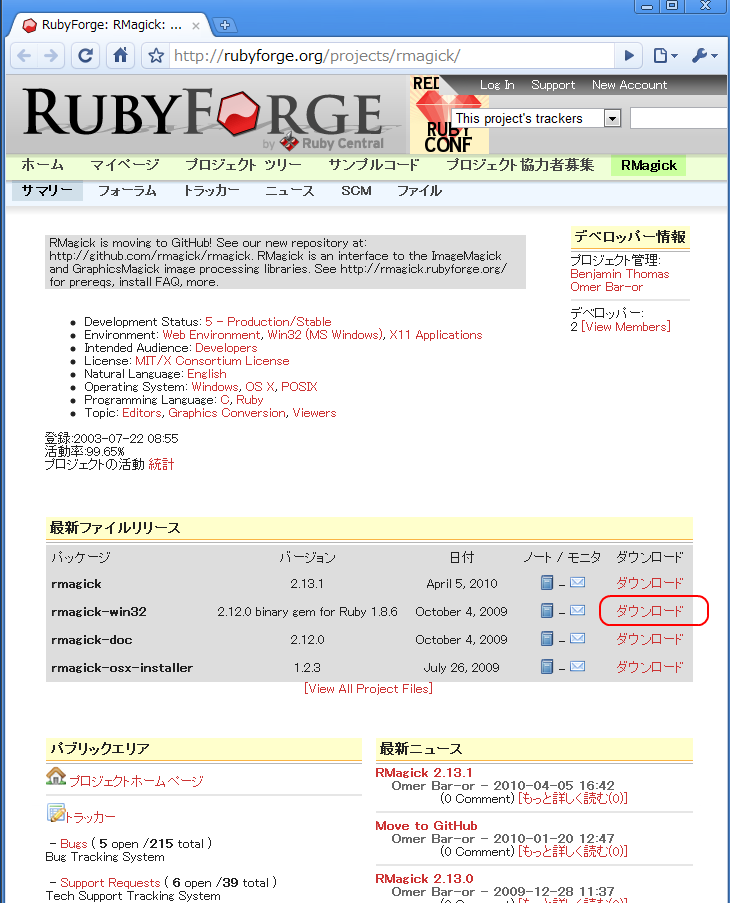
Task: Click the 統計 project activity link
Action: coord(161,464)
